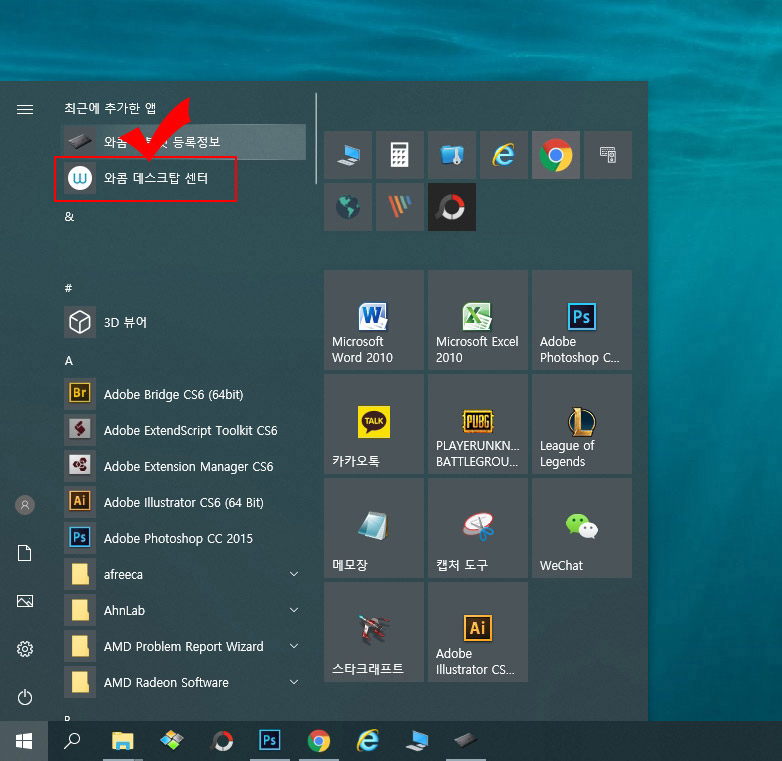The width and height of the screenshot is (782, 761).
Task: Open red ring app on taskbar
Action: click(222, 741)
